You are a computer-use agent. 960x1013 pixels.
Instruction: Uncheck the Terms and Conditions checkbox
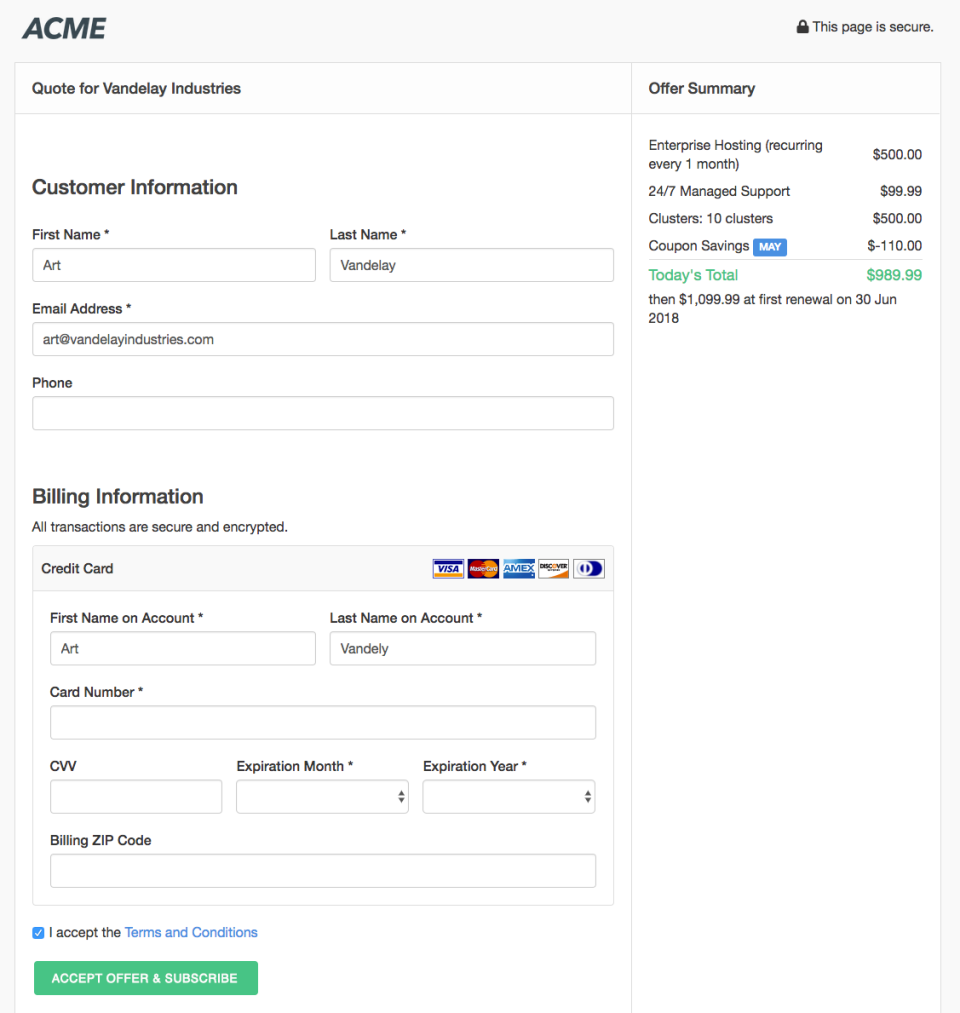pos(38,933)
